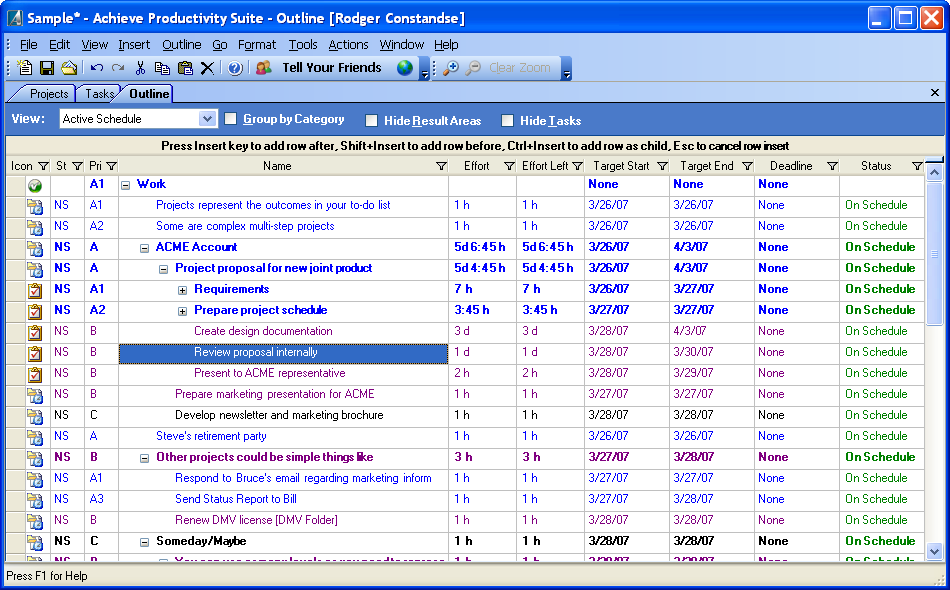The height and width of the screenshot is (590, 950).
Task: Click the Tell Your Friends button
Action: tap(332, 68)
